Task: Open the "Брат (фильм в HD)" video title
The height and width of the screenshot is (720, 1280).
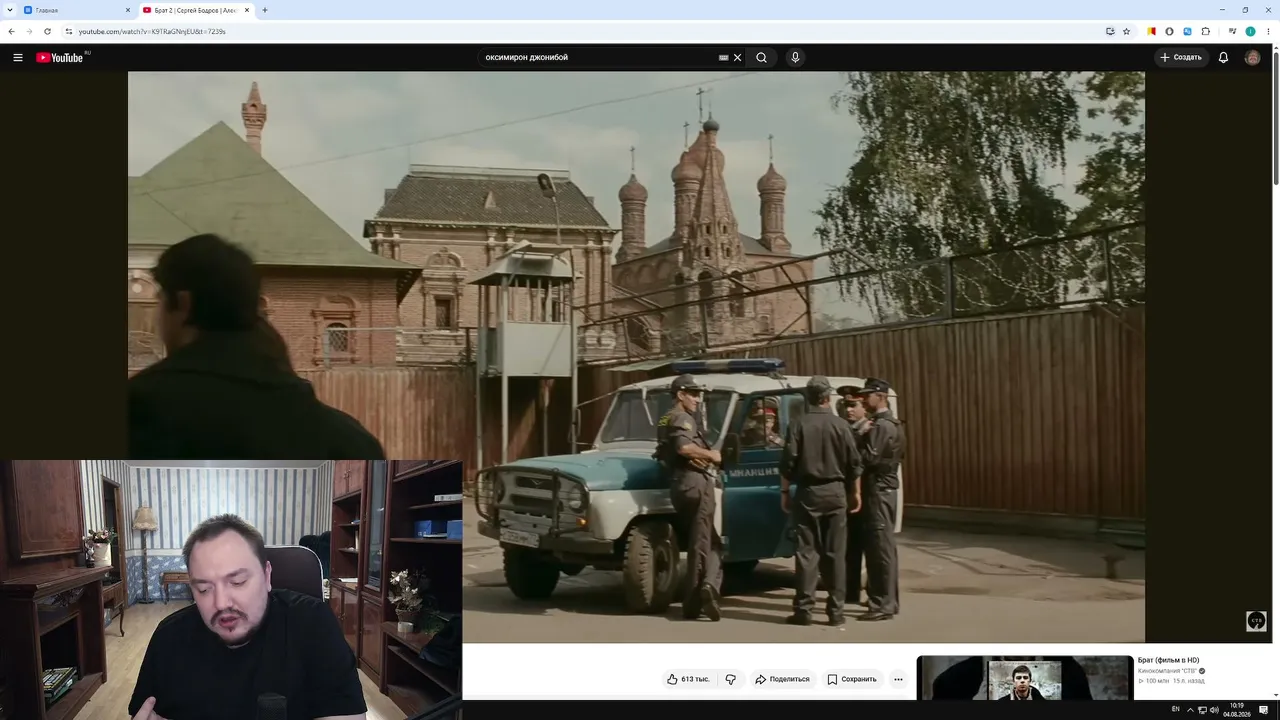Action: point(1168,660)
